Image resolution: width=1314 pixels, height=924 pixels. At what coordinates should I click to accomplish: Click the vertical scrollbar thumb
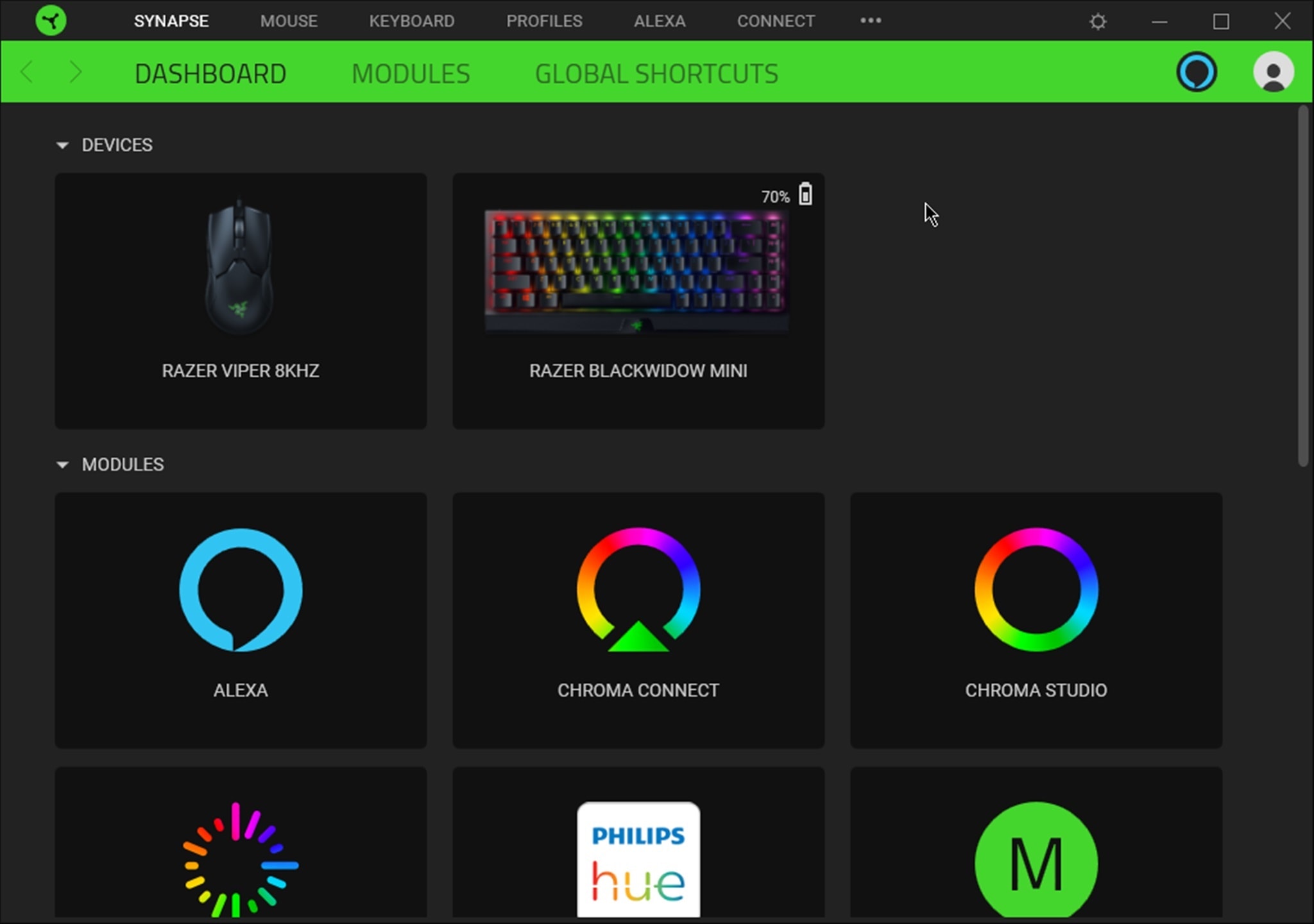click(1302, 286)
